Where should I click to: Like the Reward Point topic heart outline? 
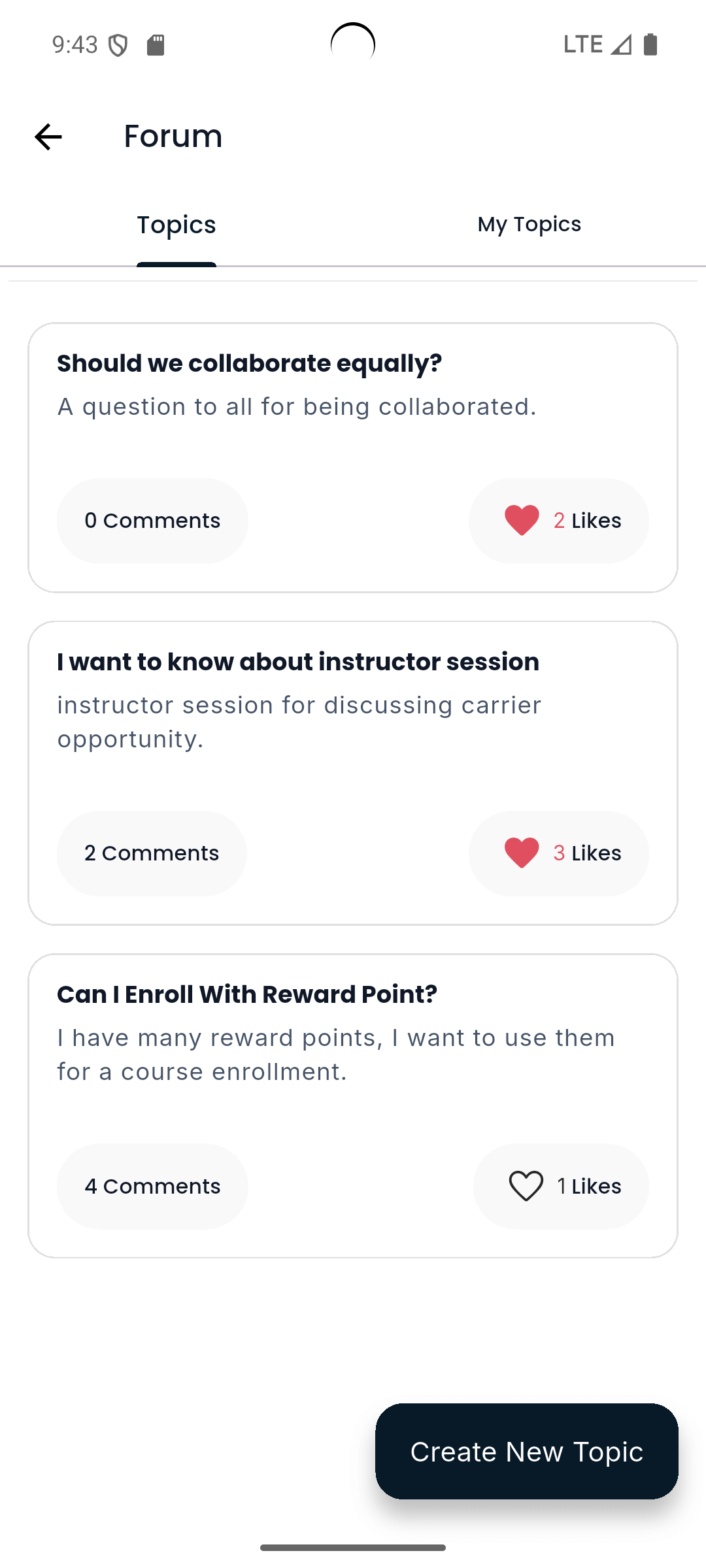coord(526,1186)
